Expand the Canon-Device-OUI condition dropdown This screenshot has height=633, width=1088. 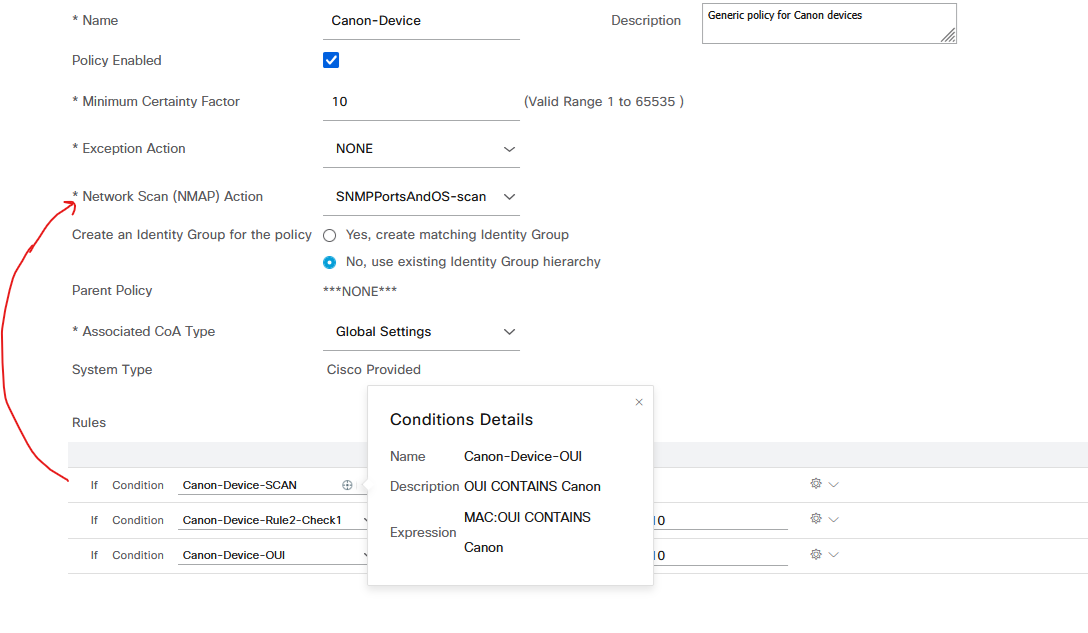pos(367,554)
